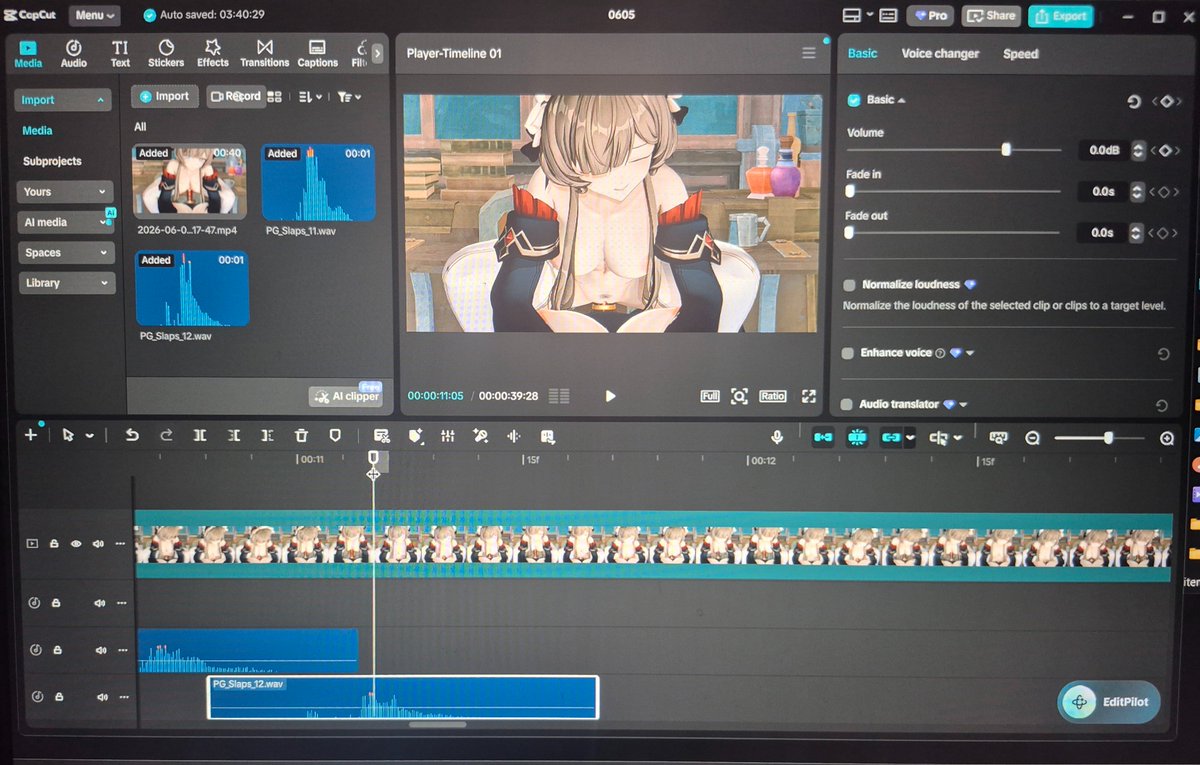The width and height of the screenshot is (1200, 765).
Task: Click the zoom out timeline magnifier
Action: pos(1032,438)
